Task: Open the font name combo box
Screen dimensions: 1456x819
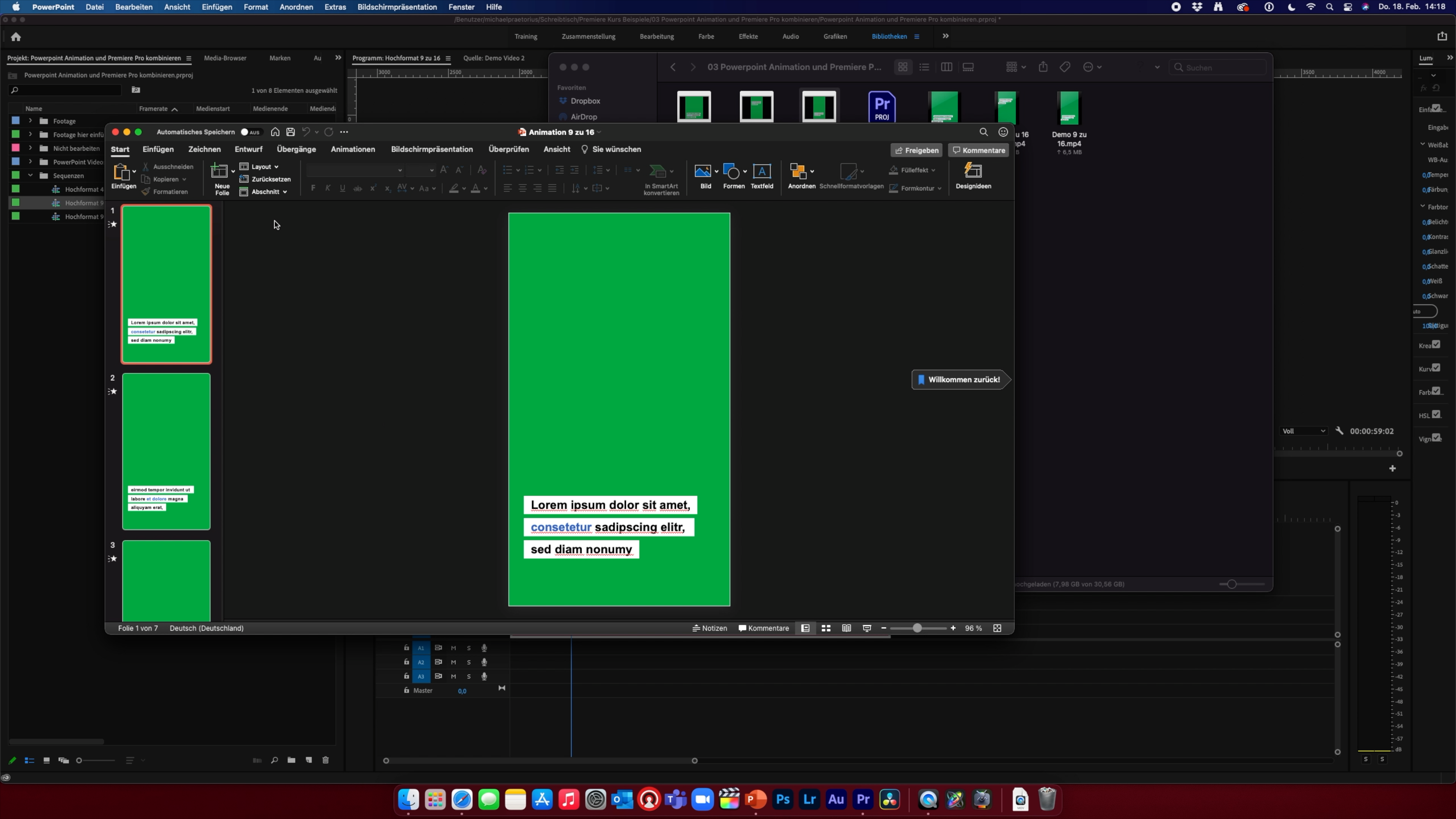Action: click(356, 170)
